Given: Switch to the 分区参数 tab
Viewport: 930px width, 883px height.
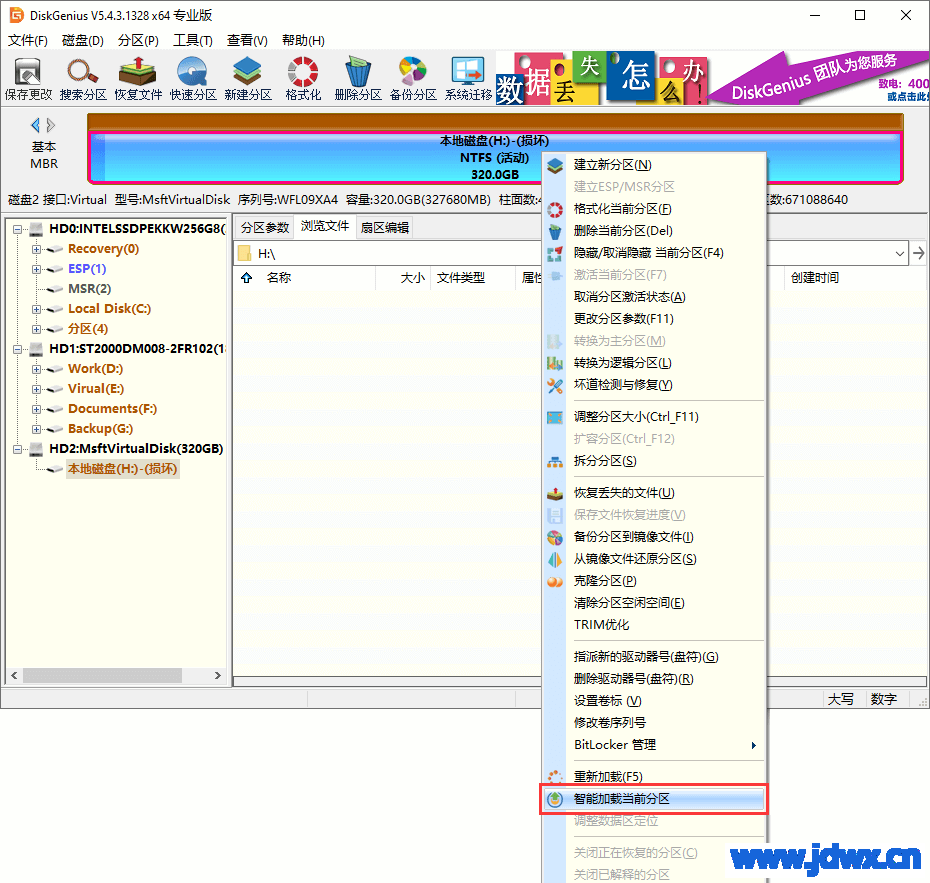Looking at the screenshot, I should click(x=265, y=227).
